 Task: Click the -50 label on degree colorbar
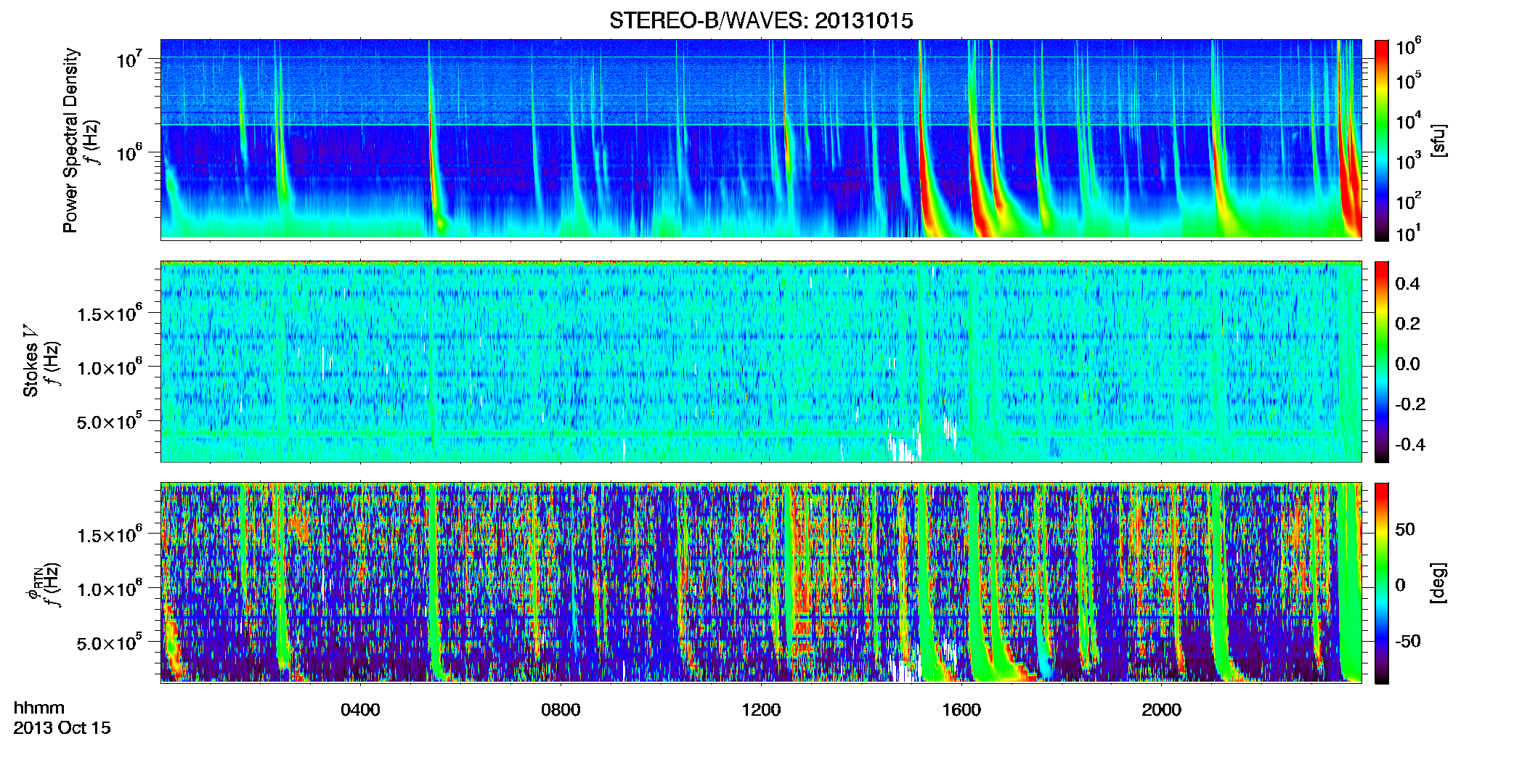tap(1408, 641)
